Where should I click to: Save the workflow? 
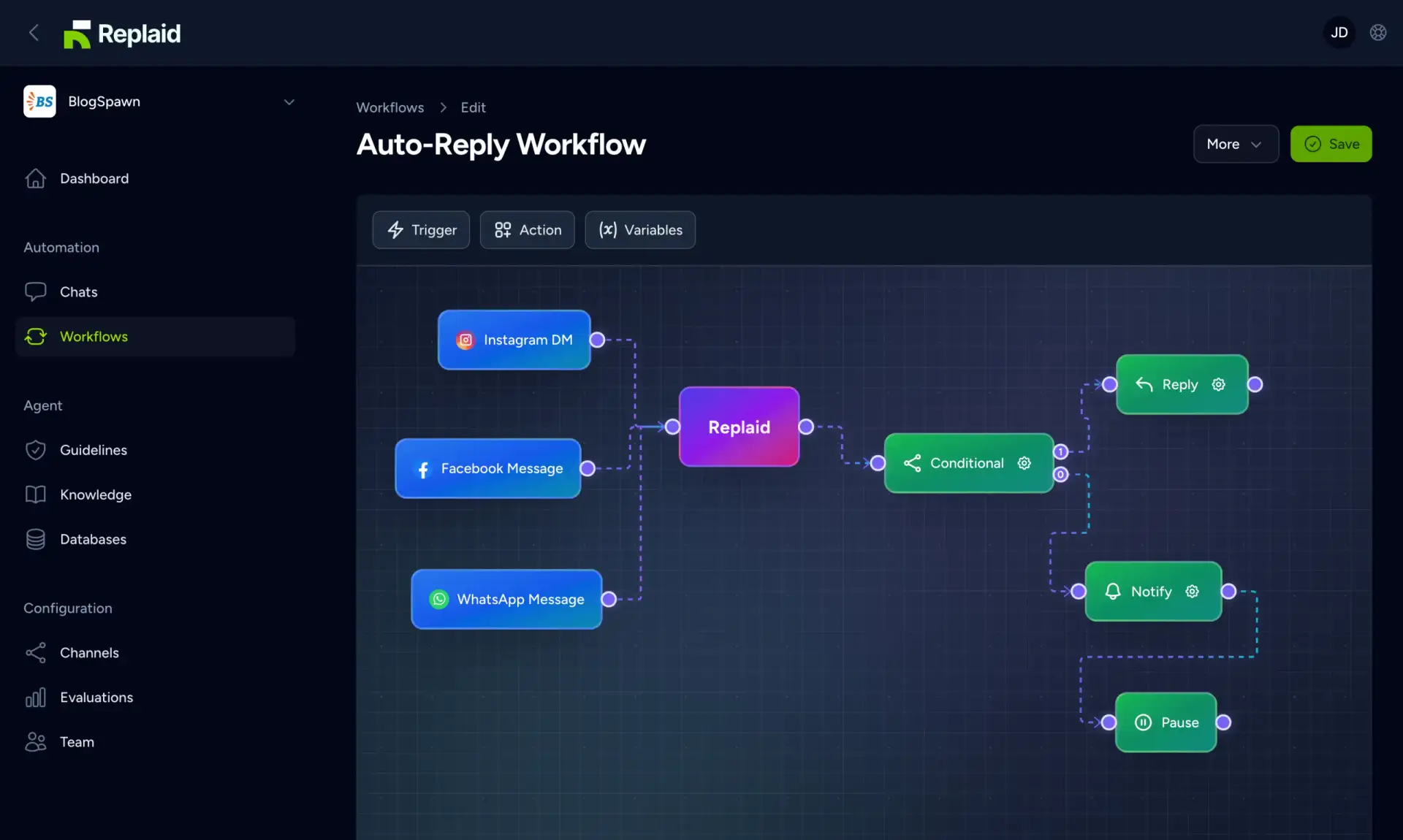point(1331,144)
